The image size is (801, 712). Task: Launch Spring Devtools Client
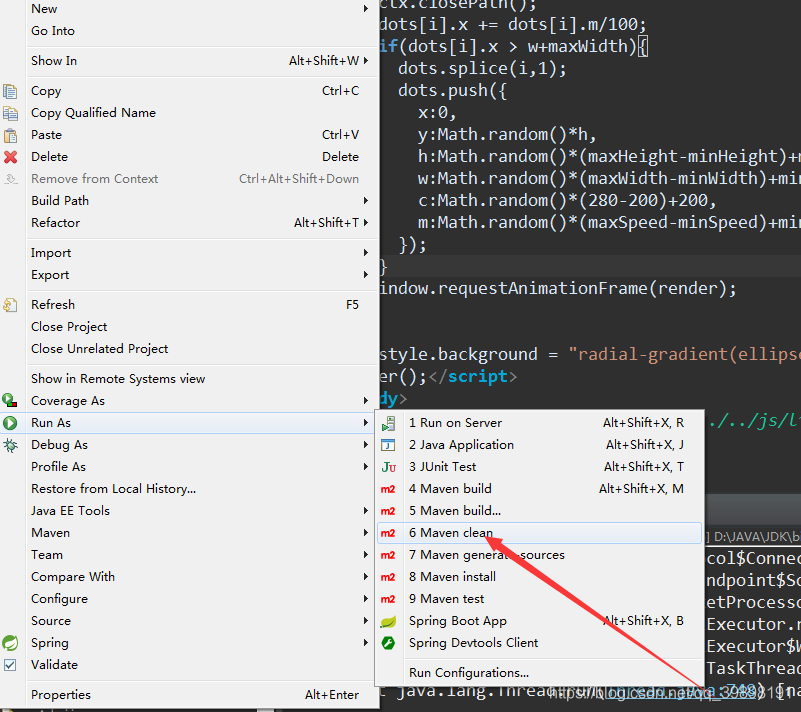(x=539, y=643)
